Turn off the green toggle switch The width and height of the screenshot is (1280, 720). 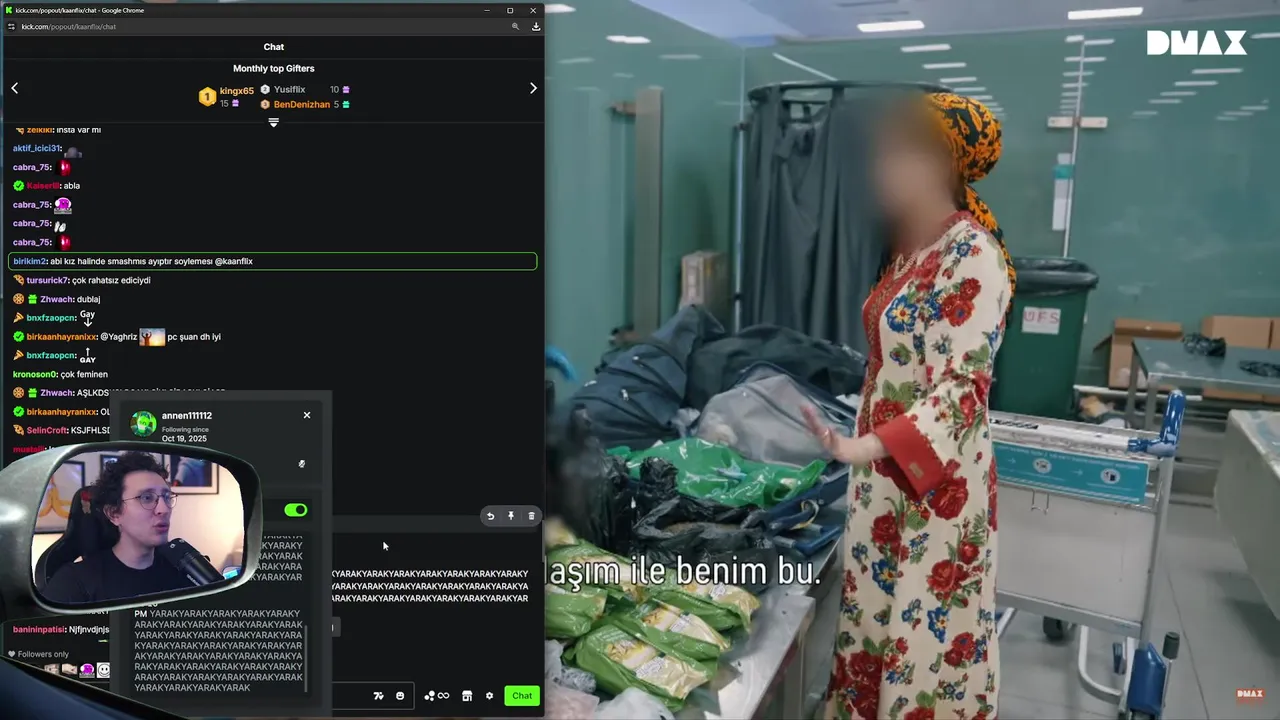(295, 510)
